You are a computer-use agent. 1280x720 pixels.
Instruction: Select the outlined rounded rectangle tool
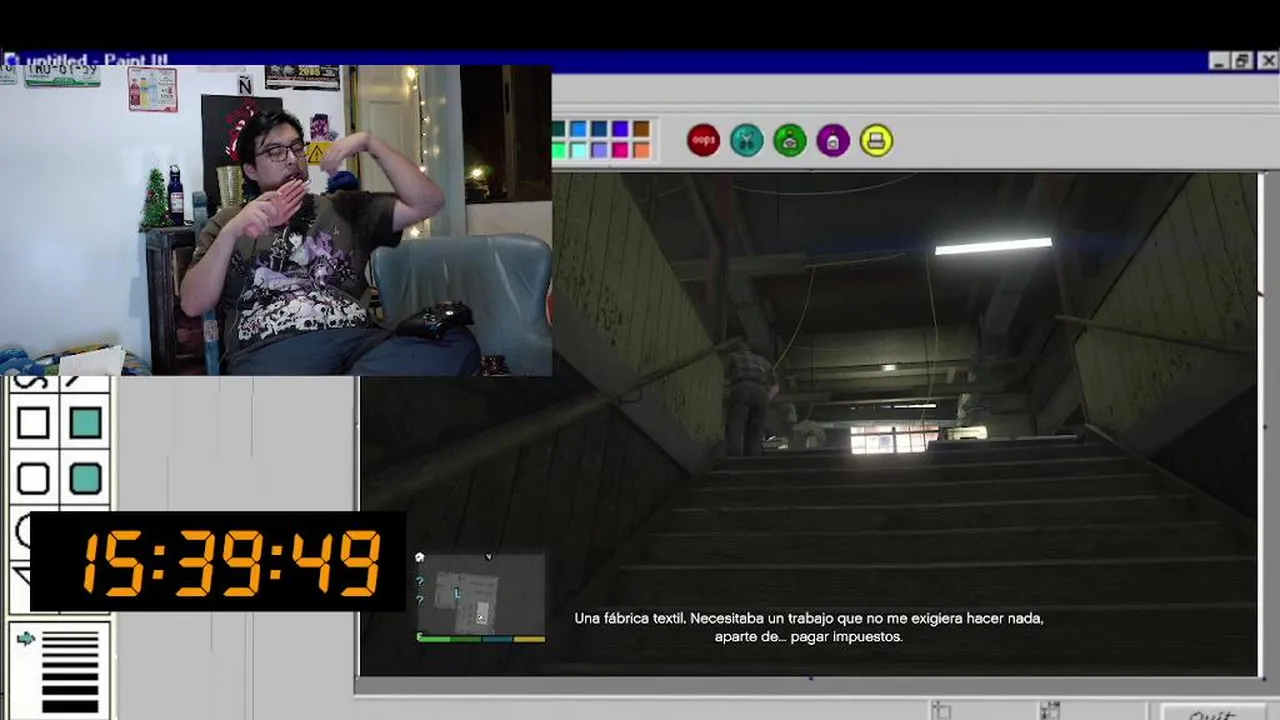coord(33,479)
